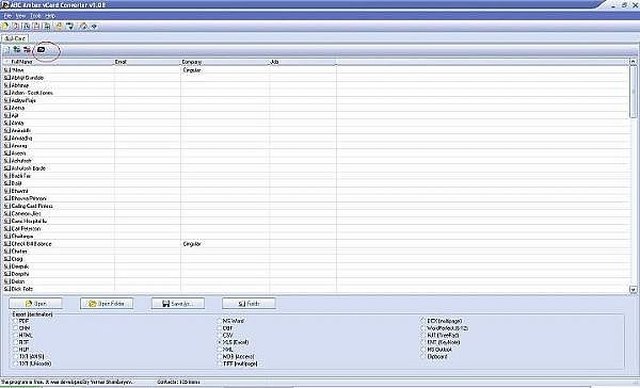Select the PDF export format

click(21, 321)
